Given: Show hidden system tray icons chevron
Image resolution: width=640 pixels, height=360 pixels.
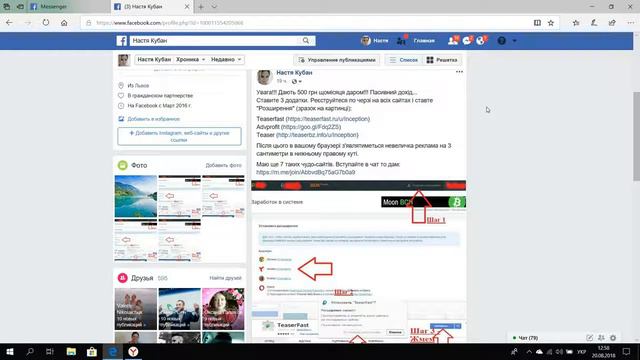Looking at the screenshot, I should pos(529,351).
